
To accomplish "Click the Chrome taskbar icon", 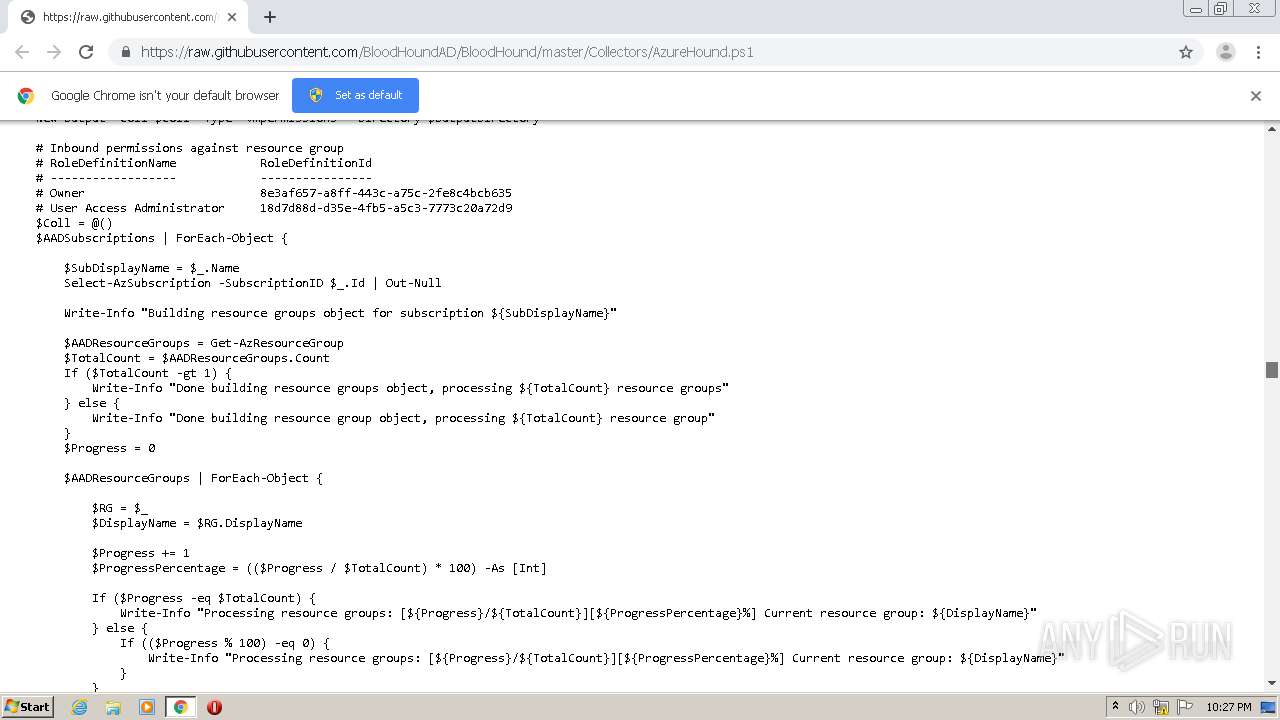I will [x=180, y=707].
